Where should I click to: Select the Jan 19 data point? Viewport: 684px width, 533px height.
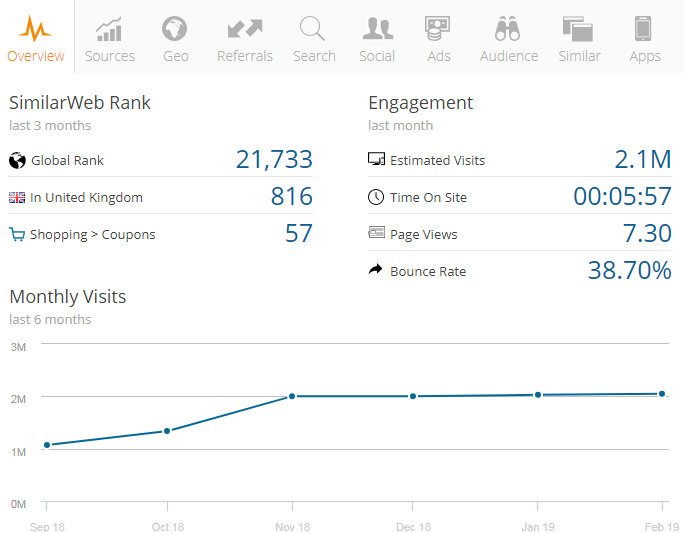pos(538,395)
